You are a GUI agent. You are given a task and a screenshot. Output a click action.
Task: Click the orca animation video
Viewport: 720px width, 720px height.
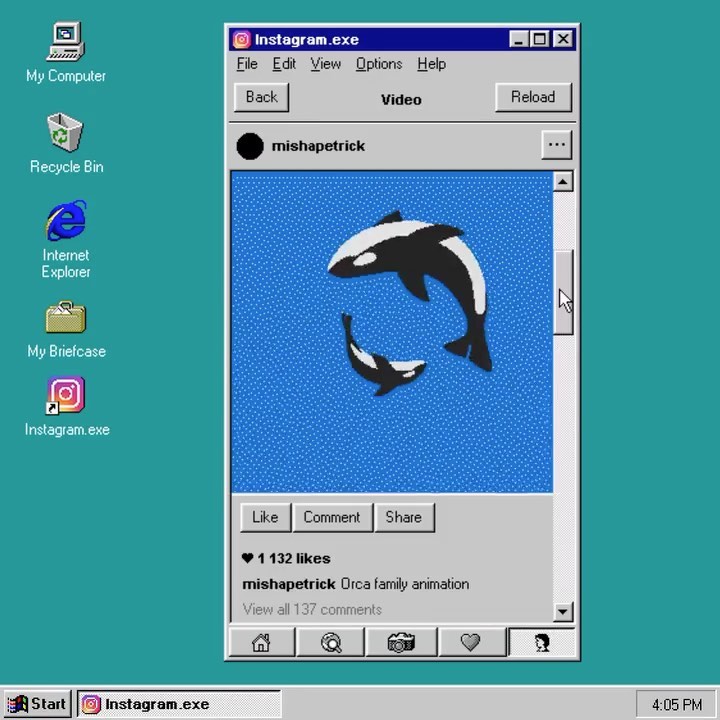[x=392, y=332]
